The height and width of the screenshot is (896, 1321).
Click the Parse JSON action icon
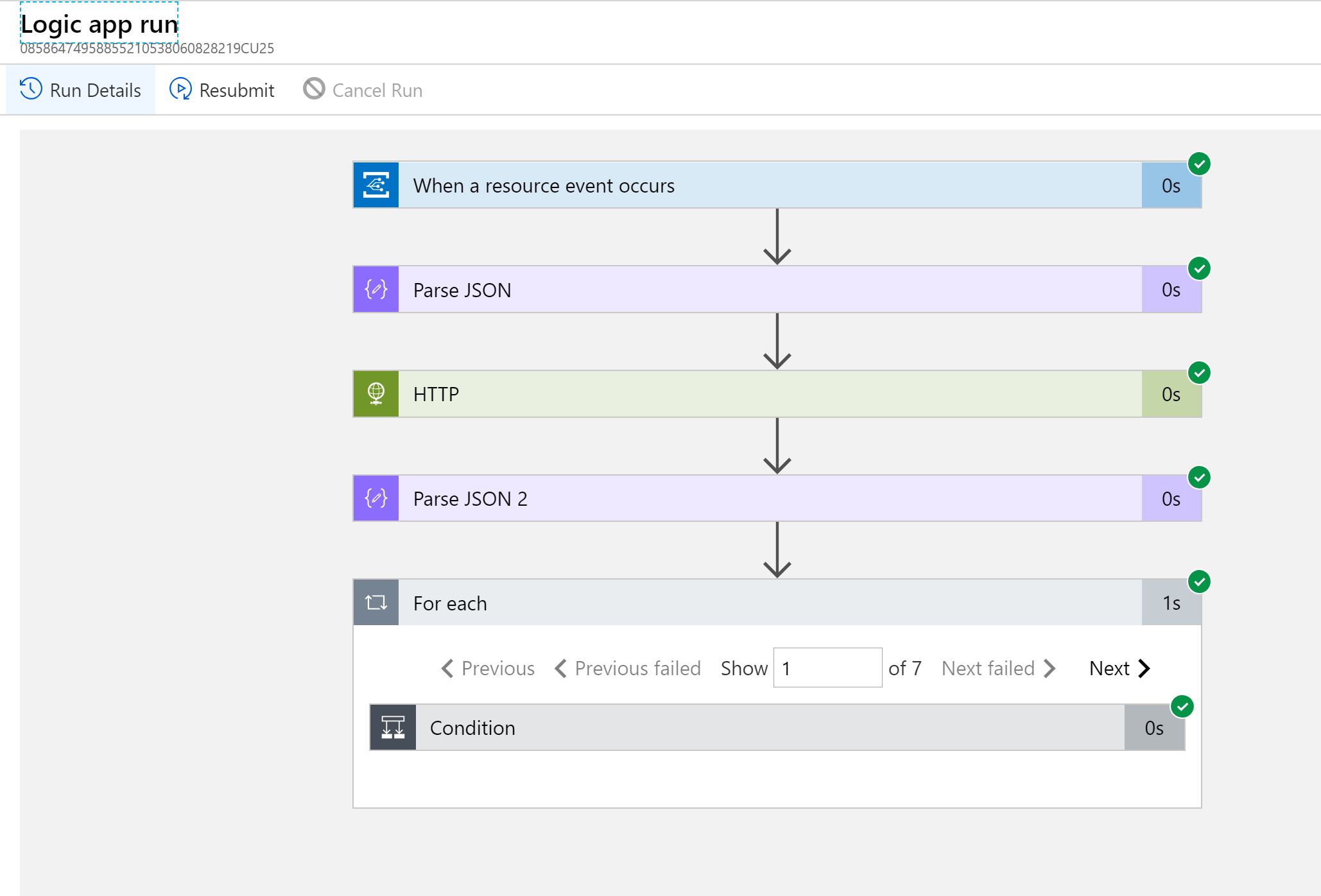point(378,289)
